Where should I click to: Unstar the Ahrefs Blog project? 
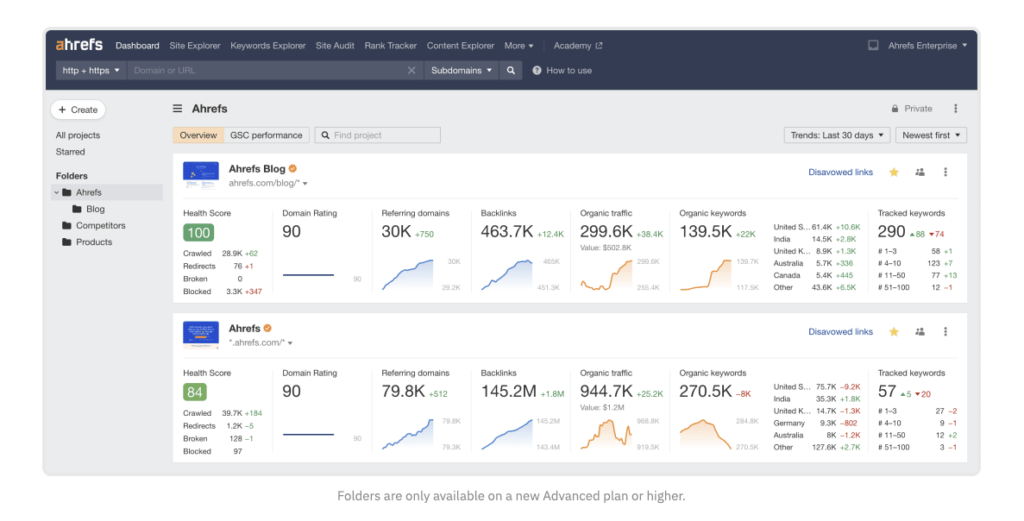click(894, 172)
